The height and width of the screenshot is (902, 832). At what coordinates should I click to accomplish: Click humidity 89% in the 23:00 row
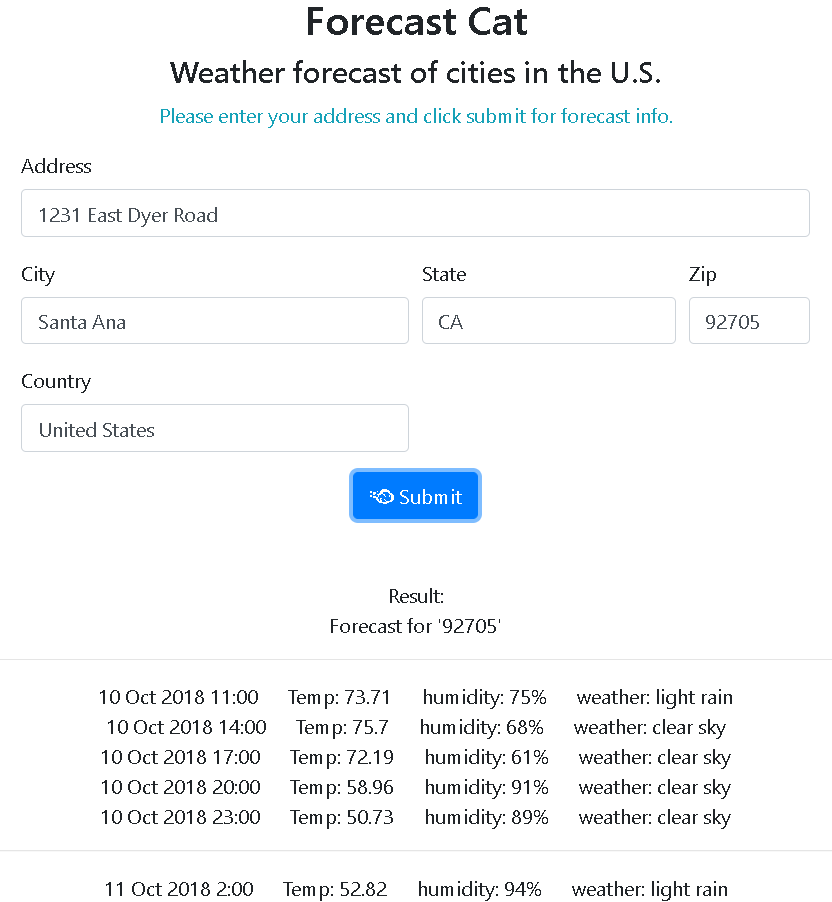[x=486, y=817]
